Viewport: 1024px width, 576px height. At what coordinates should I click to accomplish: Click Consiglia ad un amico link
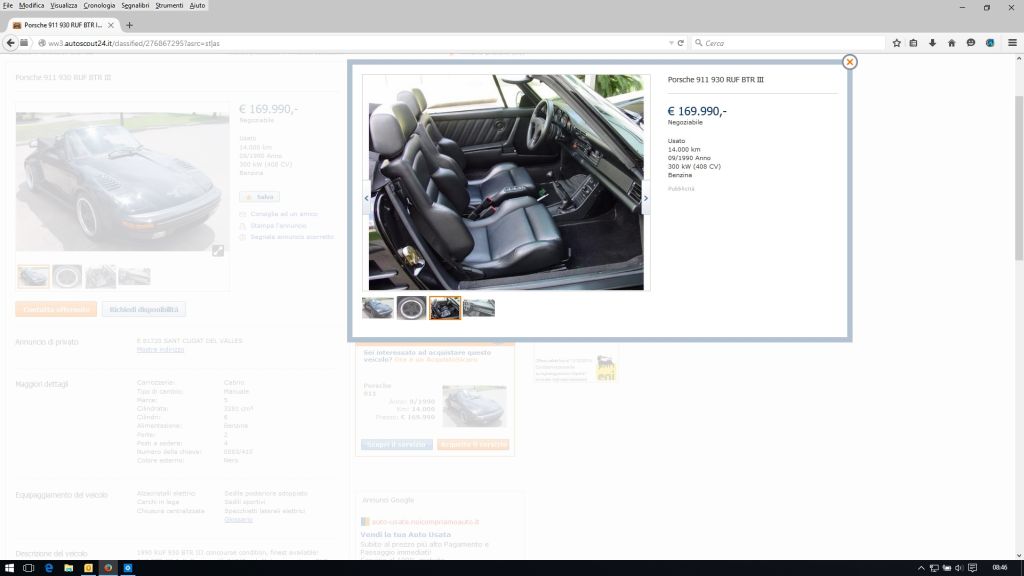[x=283, y=214]
